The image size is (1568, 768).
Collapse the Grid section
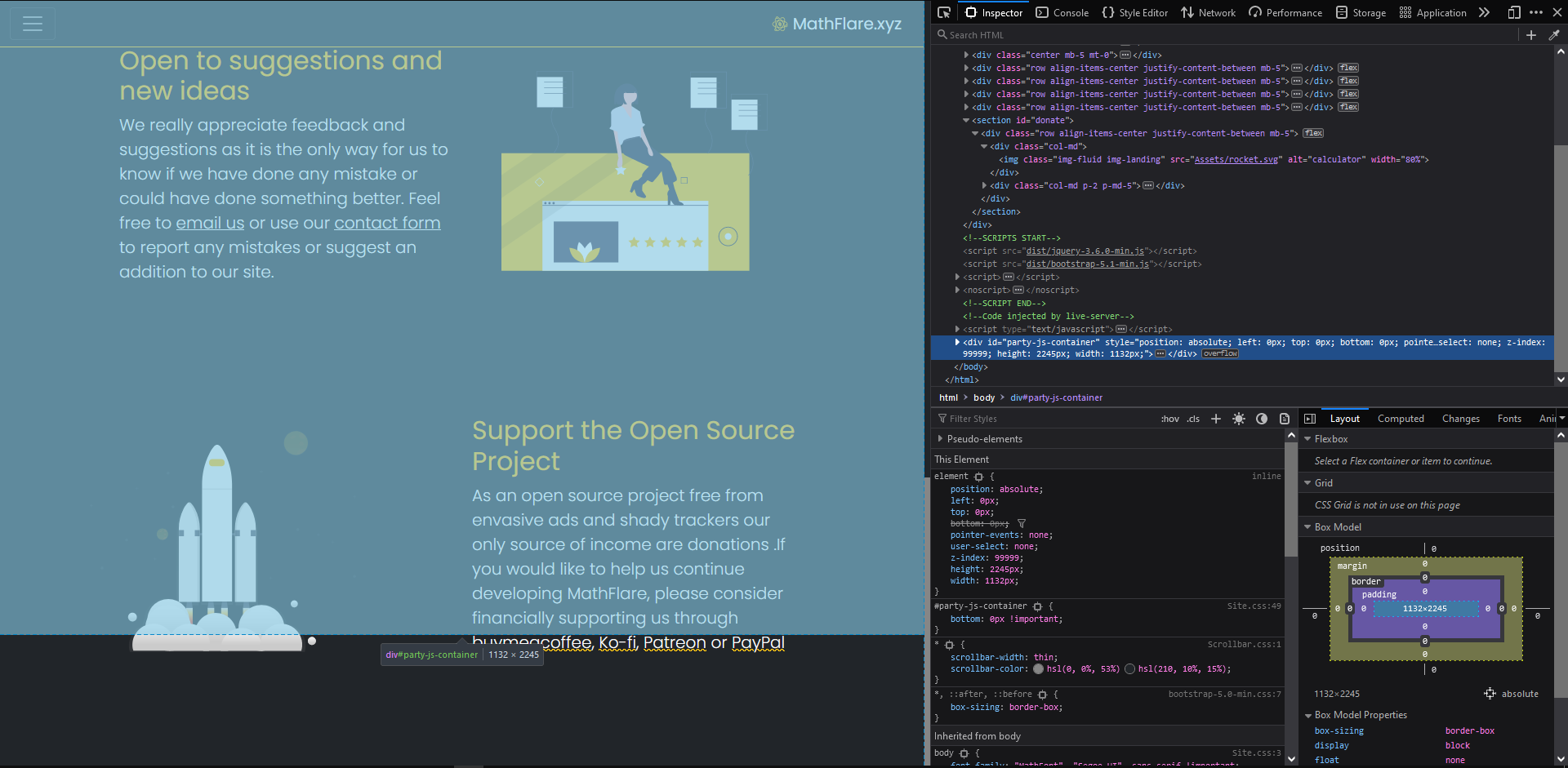[x=1307, y=483]
